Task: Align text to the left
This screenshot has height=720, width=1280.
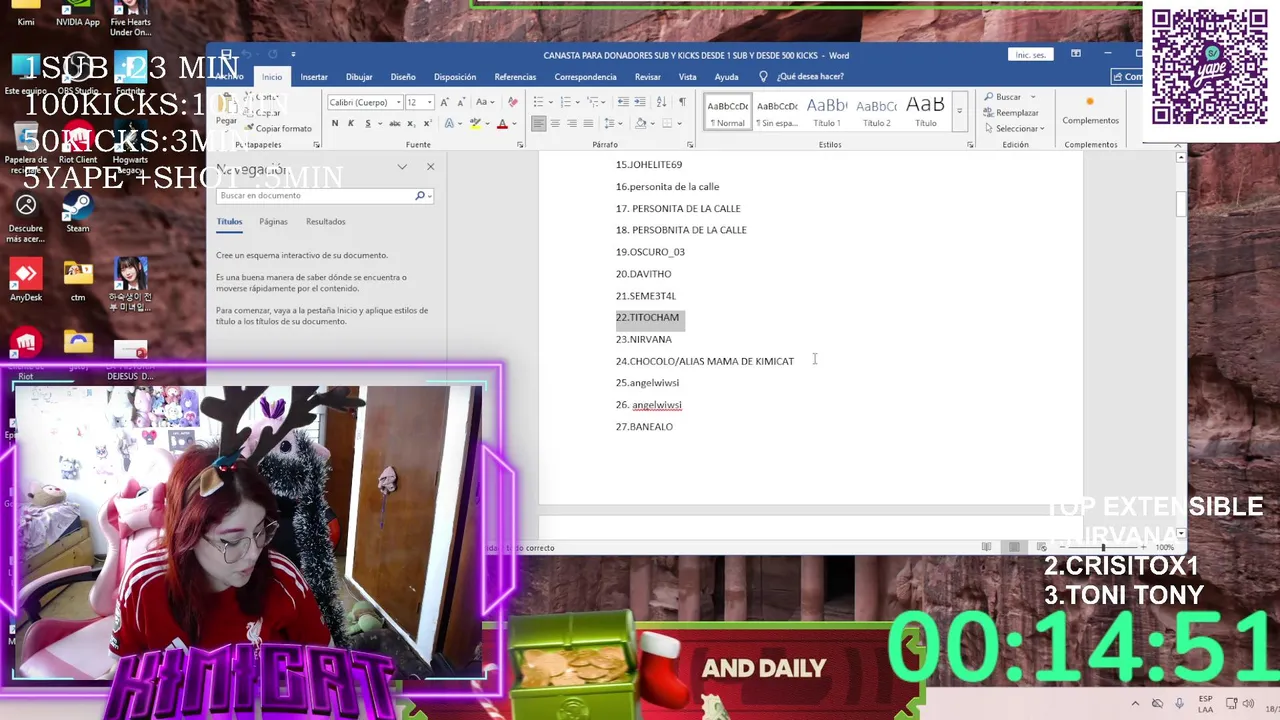Action: (539, 123)
